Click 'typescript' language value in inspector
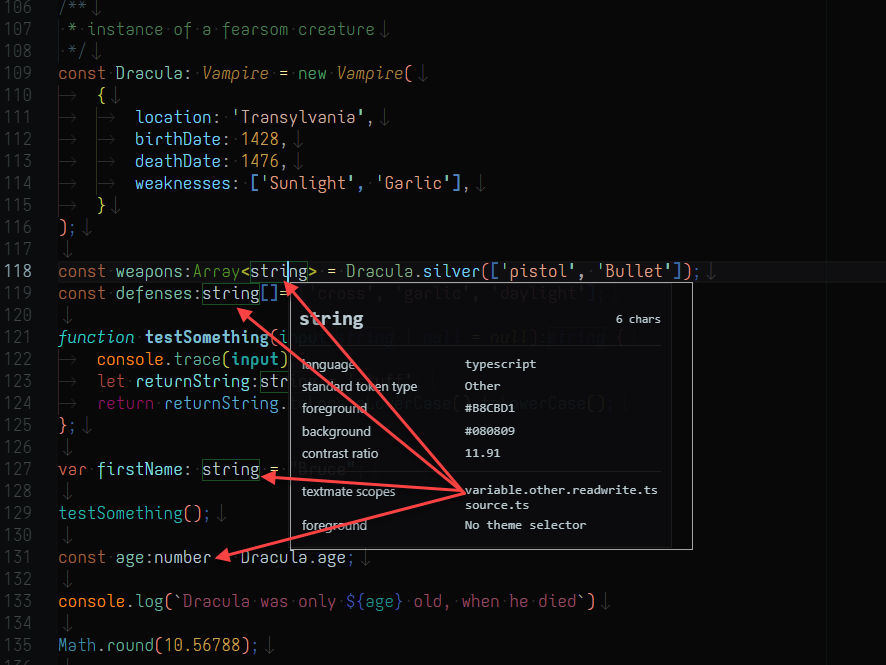The height and width of the screenshot is (665, 886). 500,364
